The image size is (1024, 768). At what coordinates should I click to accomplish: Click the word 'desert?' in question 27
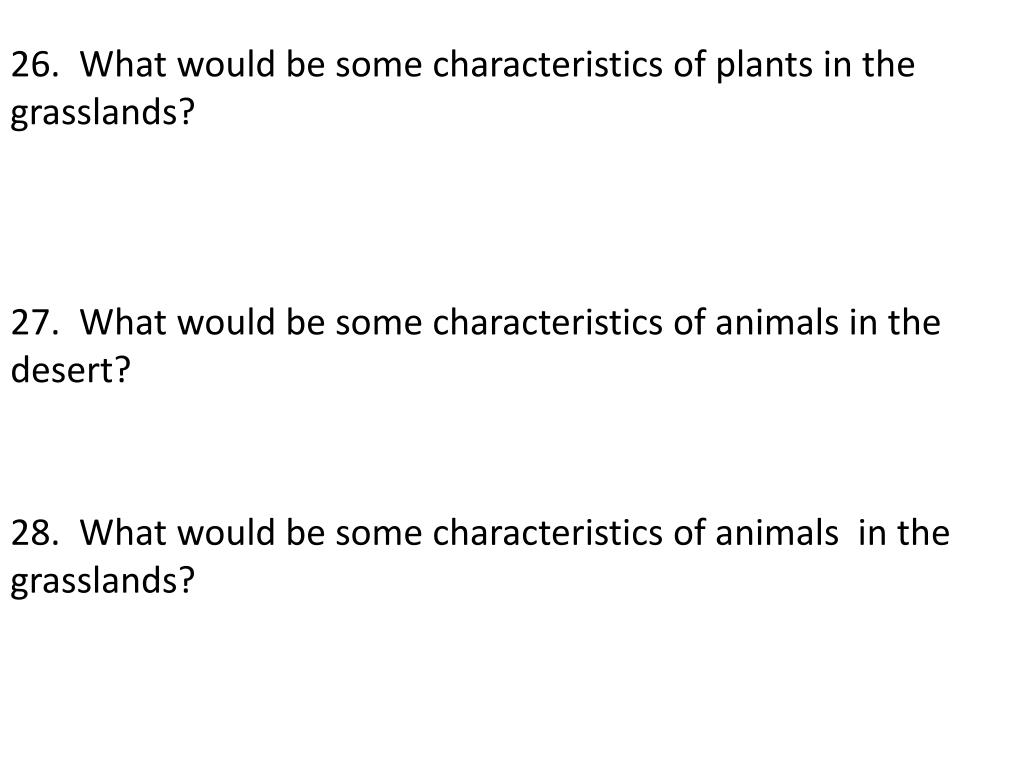[71, 372]
